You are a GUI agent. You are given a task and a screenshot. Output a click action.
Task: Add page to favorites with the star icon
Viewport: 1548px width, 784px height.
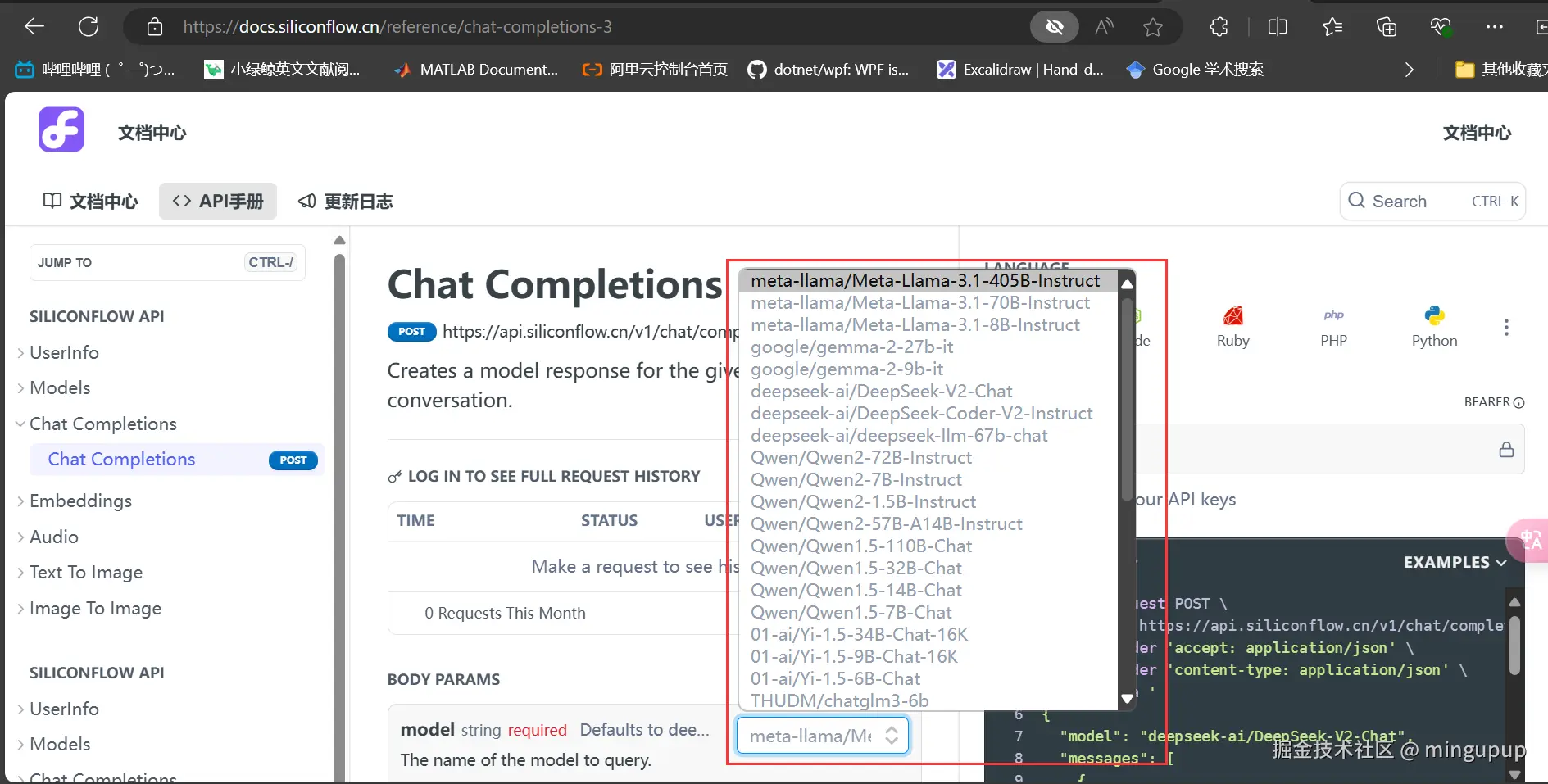[x=1153, y=27]
